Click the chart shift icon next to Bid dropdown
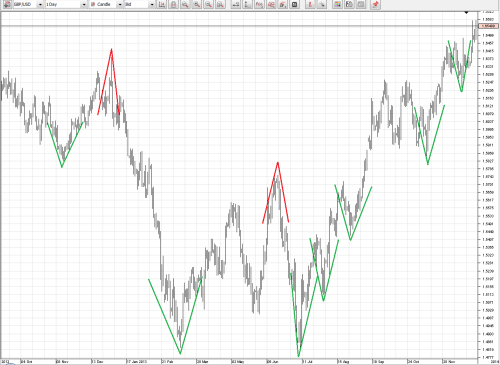 [x=162, y=4]
